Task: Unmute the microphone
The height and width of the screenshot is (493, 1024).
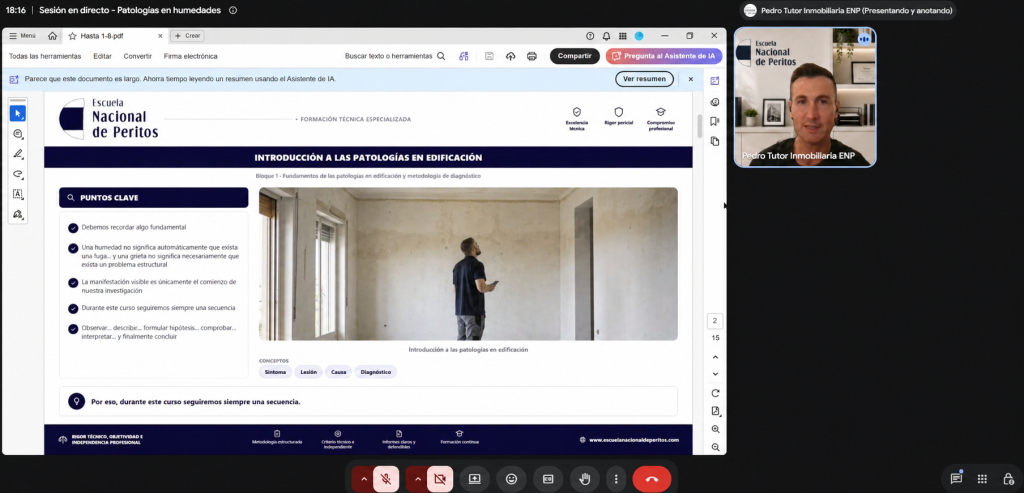Action: (x=386, y=479)
